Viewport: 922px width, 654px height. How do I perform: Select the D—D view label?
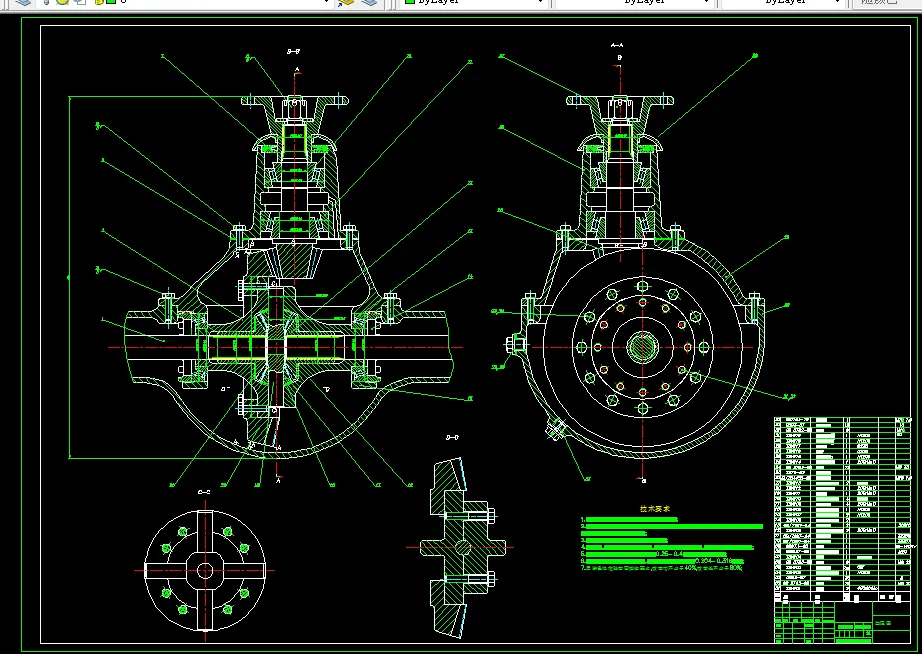pos(452,438)
